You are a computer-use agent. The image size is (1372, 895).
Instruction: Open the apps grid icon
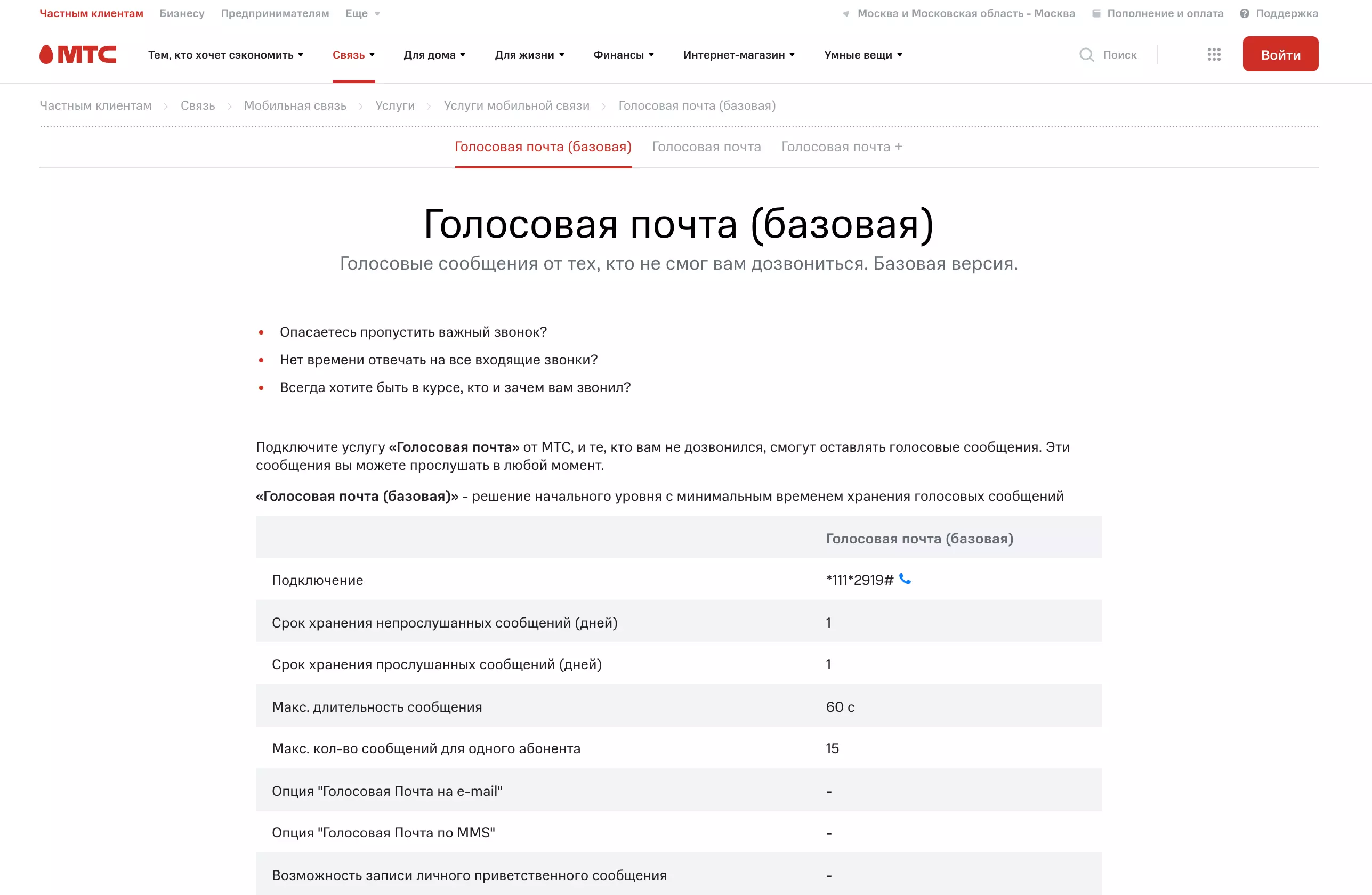(1214, 54)
